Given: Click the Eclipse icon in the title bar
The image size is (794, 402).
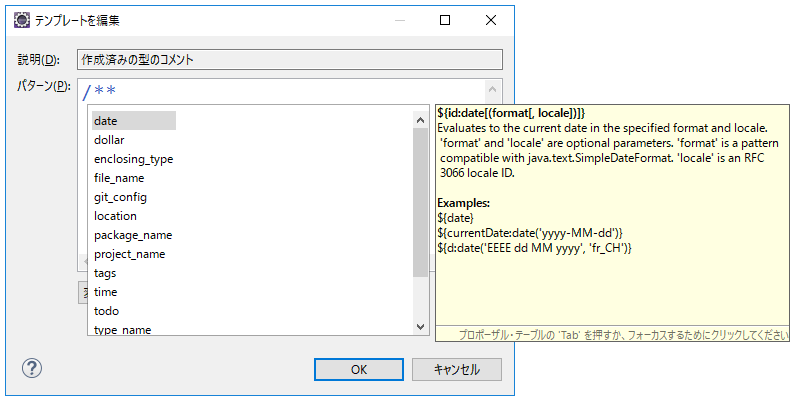Looking at the screenshot, I should click(21, 20).
